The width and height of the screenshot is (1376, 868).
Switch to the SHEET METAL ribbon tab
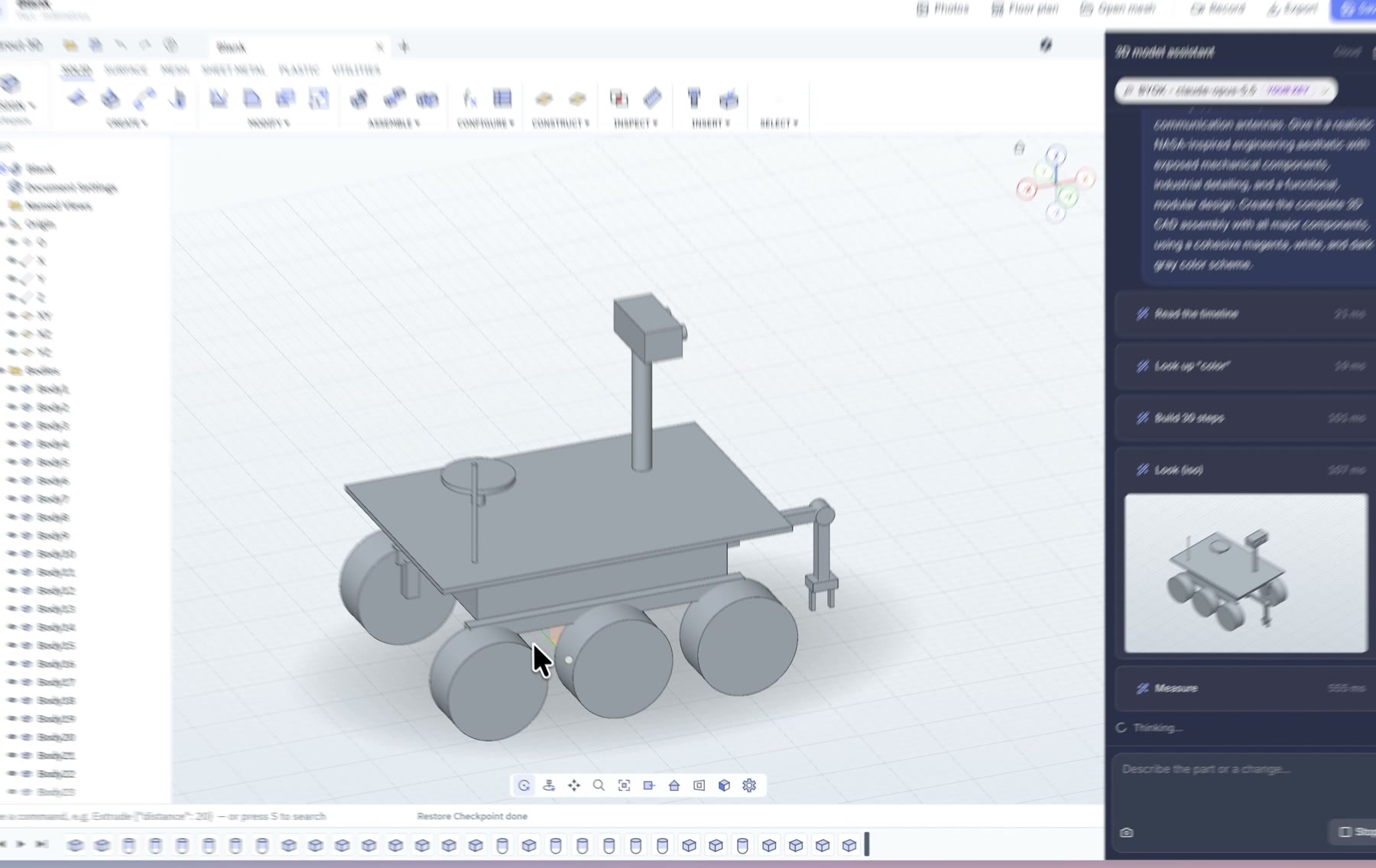tap(233, 70)
